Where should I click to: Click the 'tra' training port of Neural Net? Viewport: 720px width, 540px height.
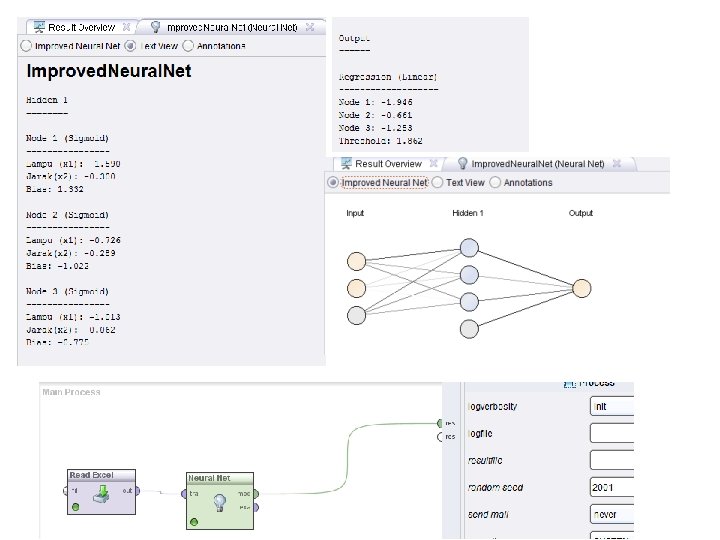coord(185,494)
